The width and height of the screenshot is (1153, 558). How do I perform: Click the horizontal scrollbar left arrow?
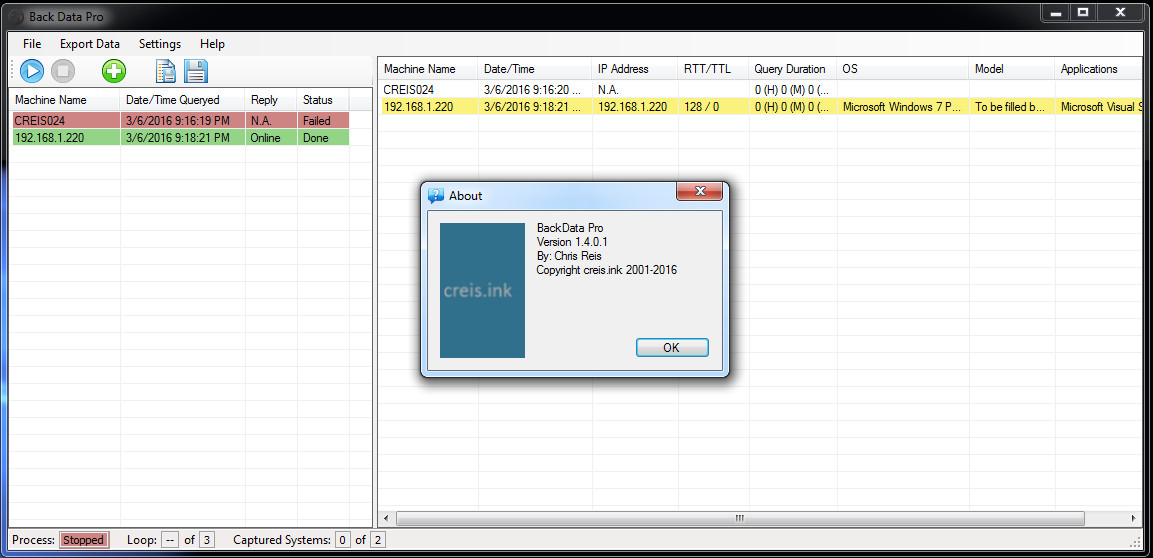coord(385,518)
